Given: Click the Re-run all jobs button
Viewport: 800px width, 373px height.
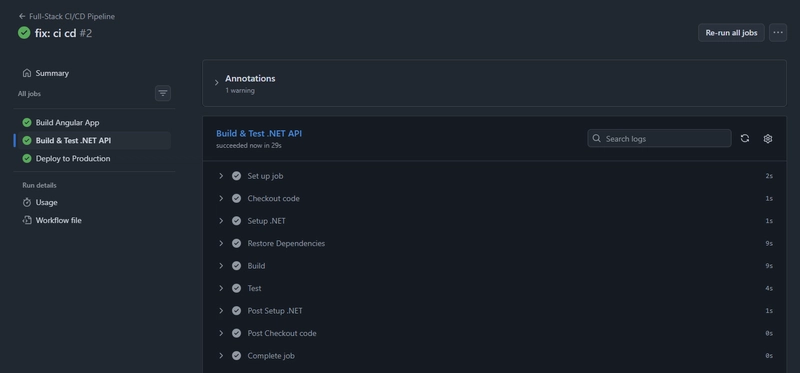Looking at the screenshot, I should tap(731, 33).
